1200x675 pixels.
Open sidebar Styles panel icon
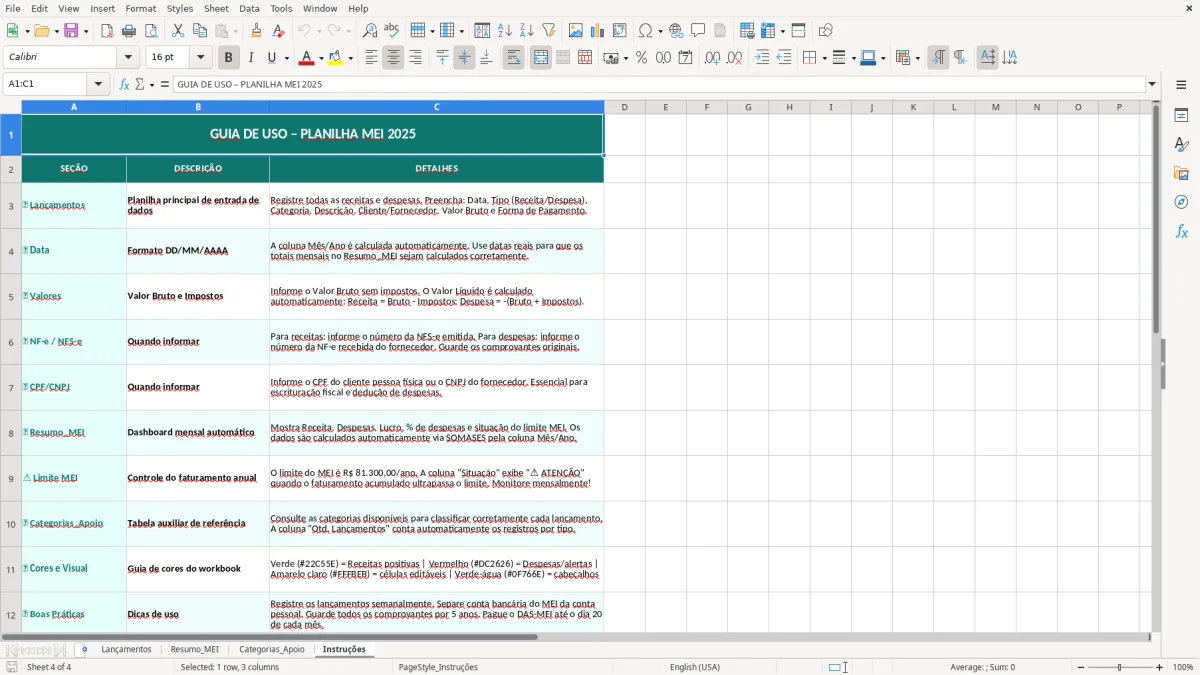pos(1181,145)
